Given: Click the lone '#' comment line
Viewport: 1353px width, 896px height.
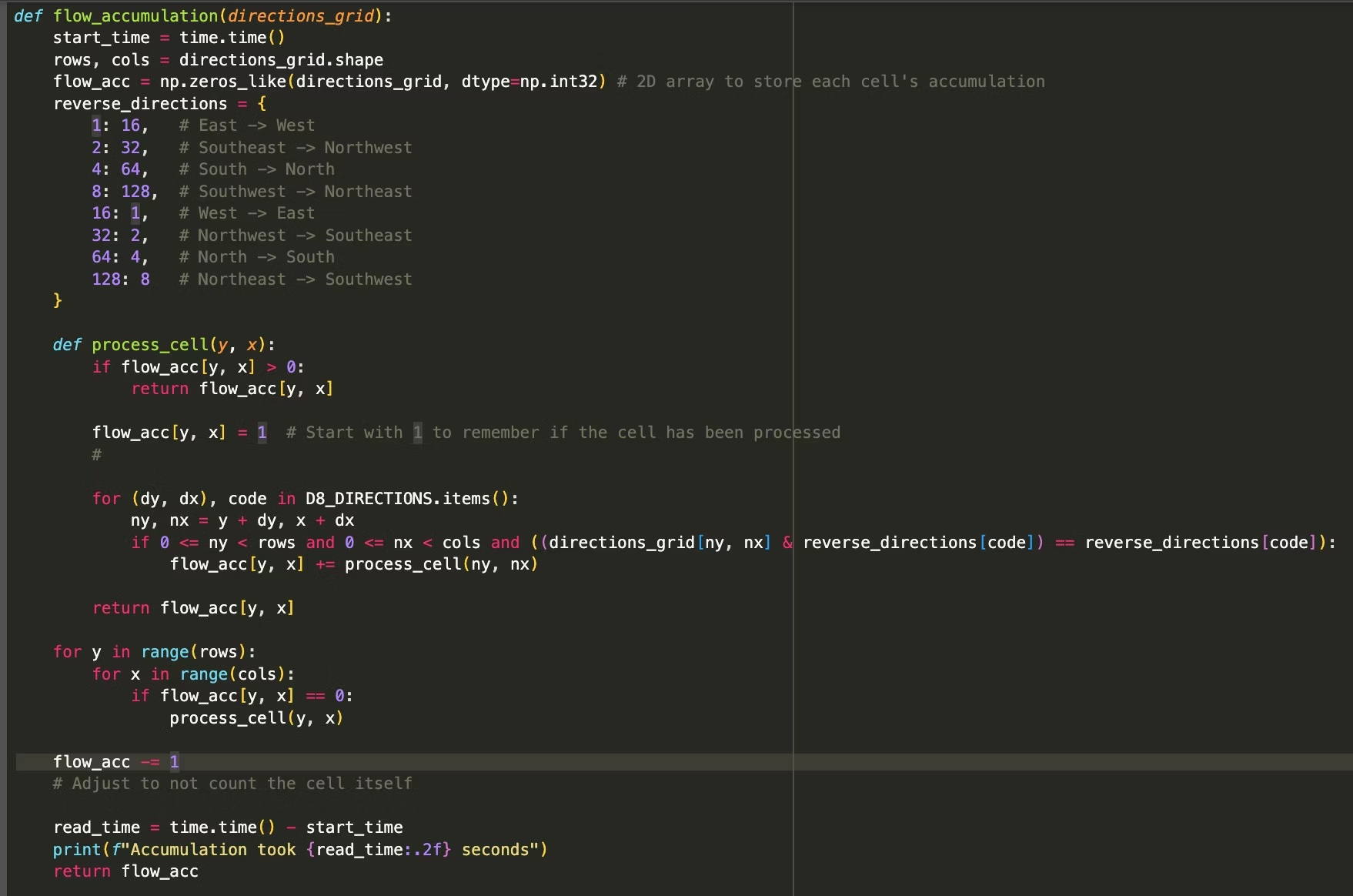Looking at the screenshot, I should click(x=96, y=455).
